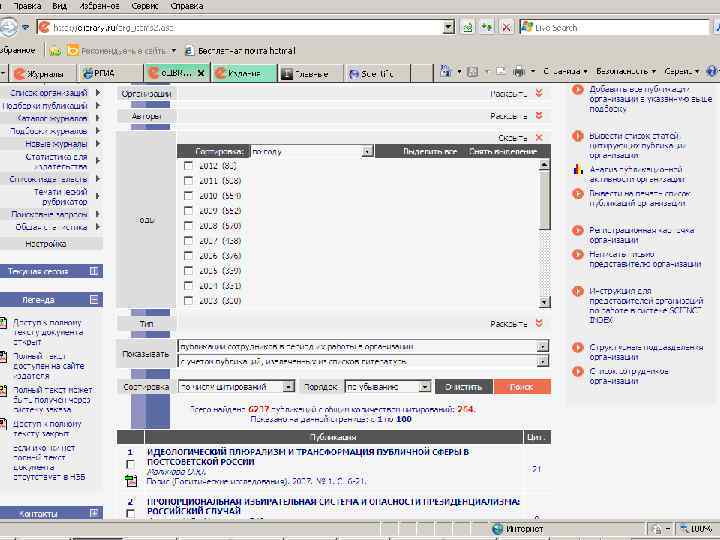
Task: Click the browser address bar URL field
Action: [x=247, y=28]
